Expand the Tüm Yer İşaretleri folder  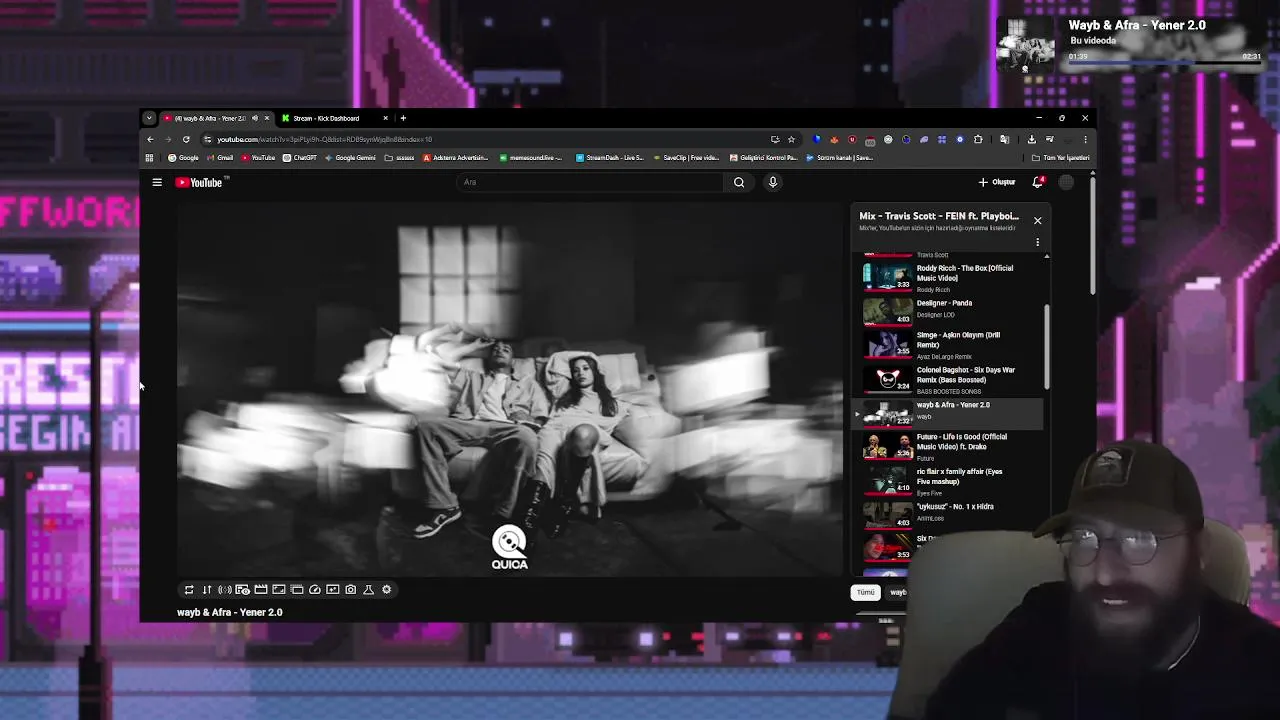(1061, 158)
